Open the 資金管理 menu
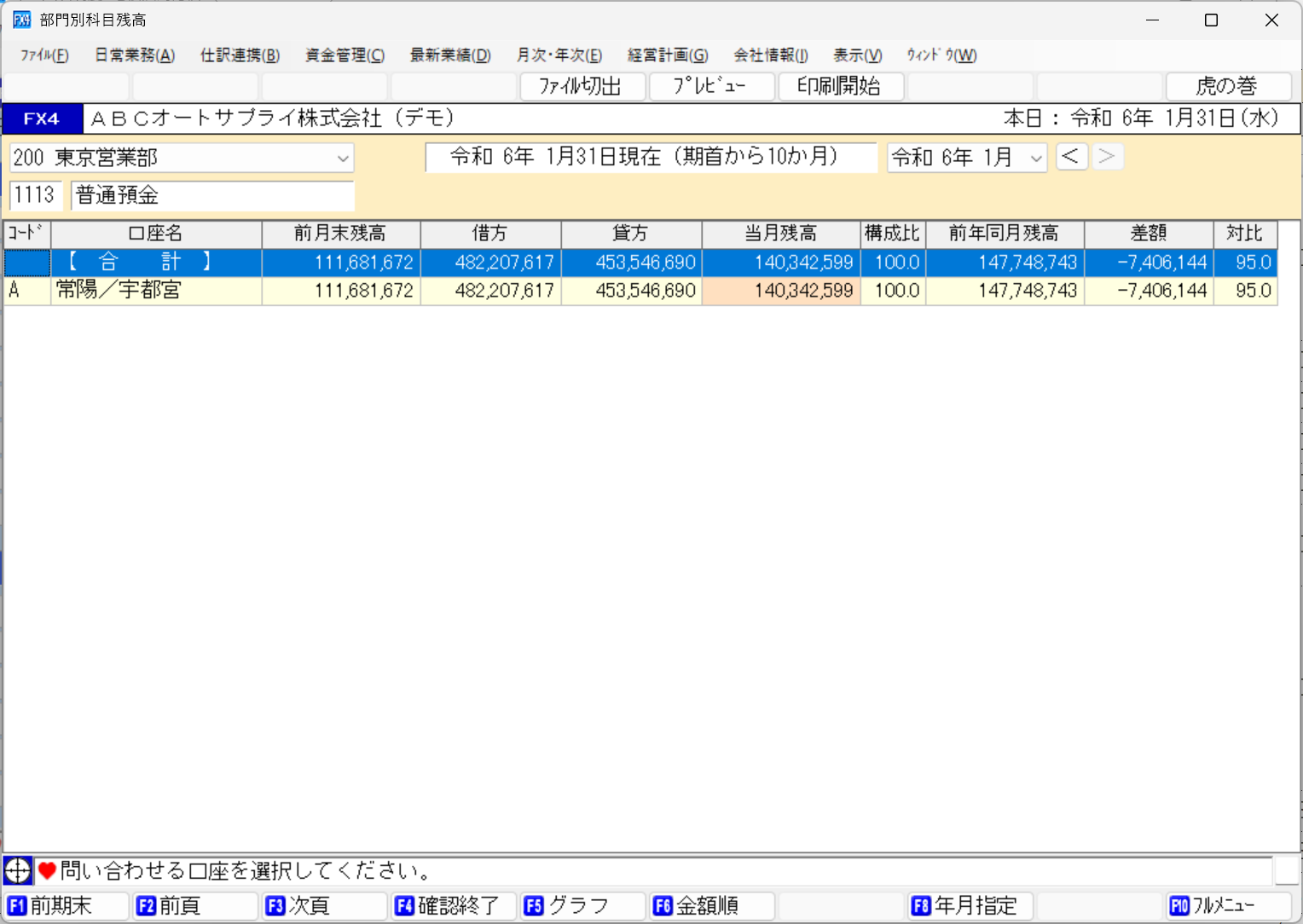This screenshot has width=1303, height=924. coord(344,55)
